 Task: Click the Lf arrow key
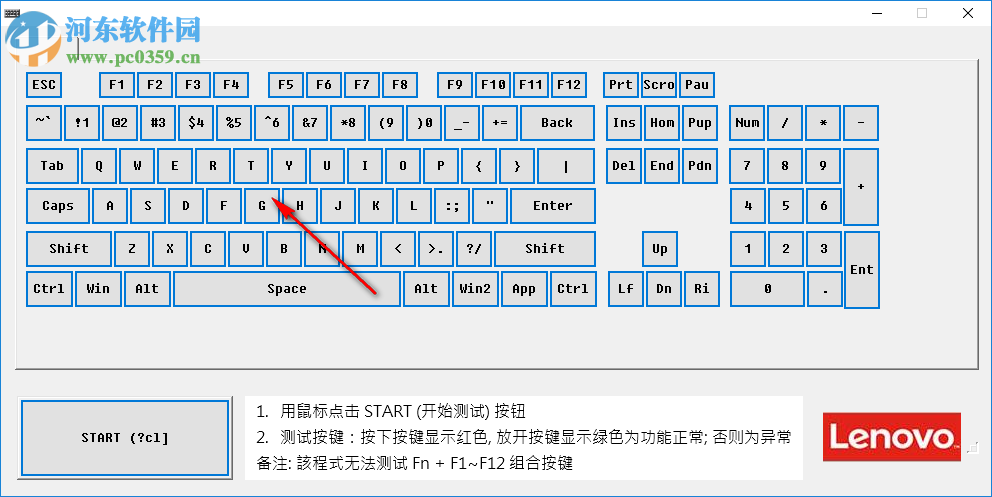[626, 289]
